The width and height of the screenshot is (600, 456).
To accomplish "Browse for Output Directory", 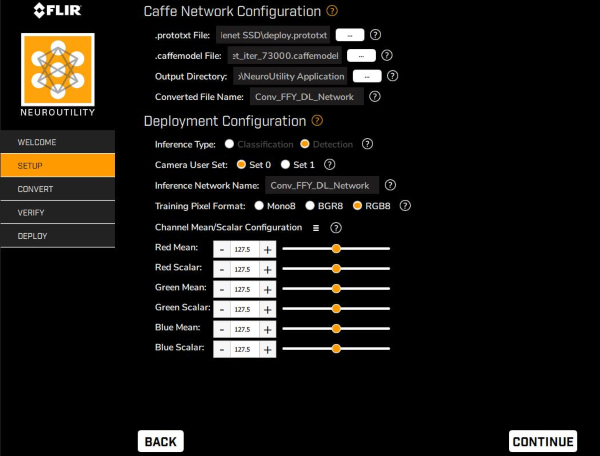I will point(367,76).
